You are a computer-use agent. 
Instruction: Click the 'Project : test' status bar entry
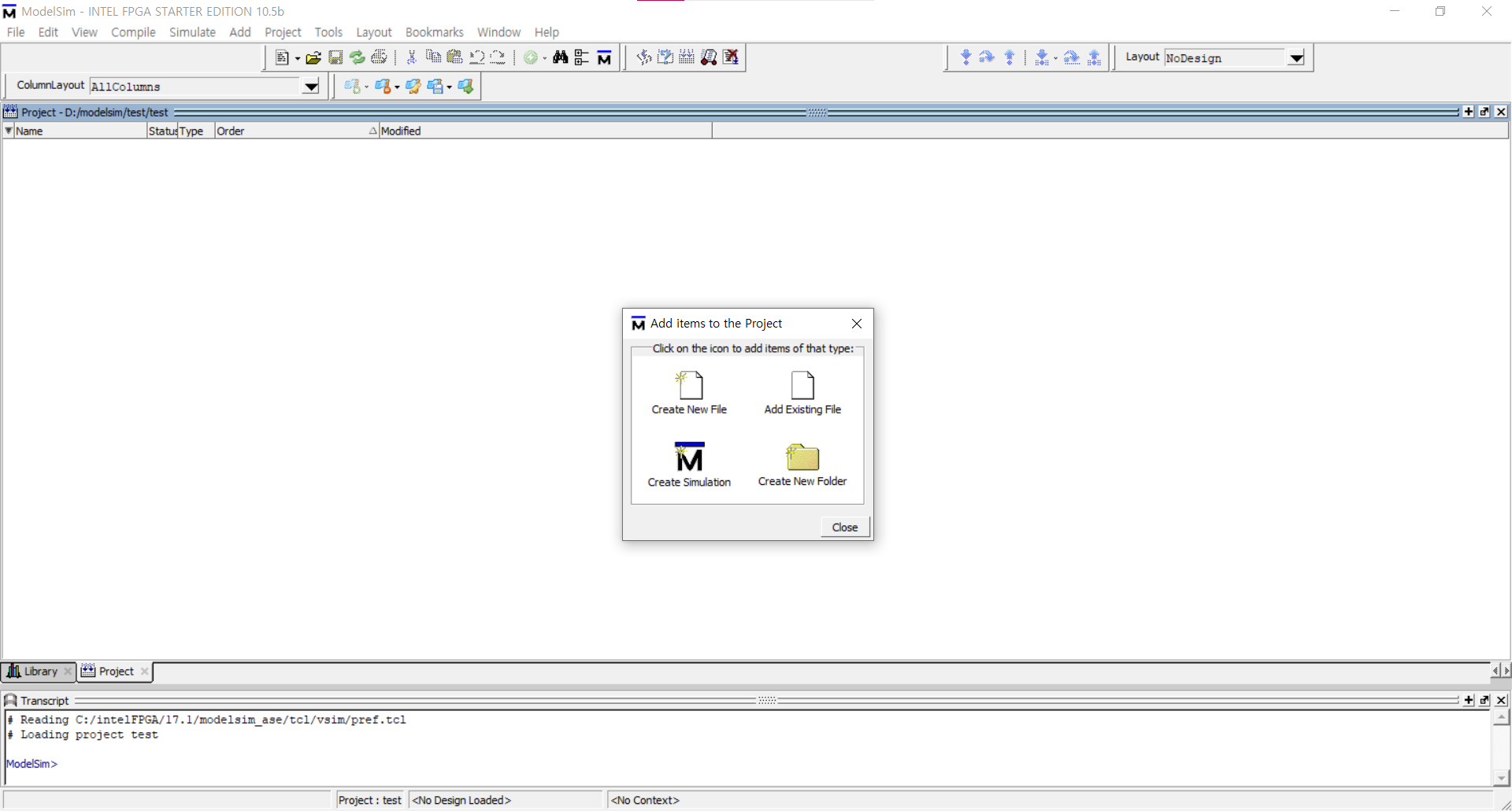tap(370, 800)
